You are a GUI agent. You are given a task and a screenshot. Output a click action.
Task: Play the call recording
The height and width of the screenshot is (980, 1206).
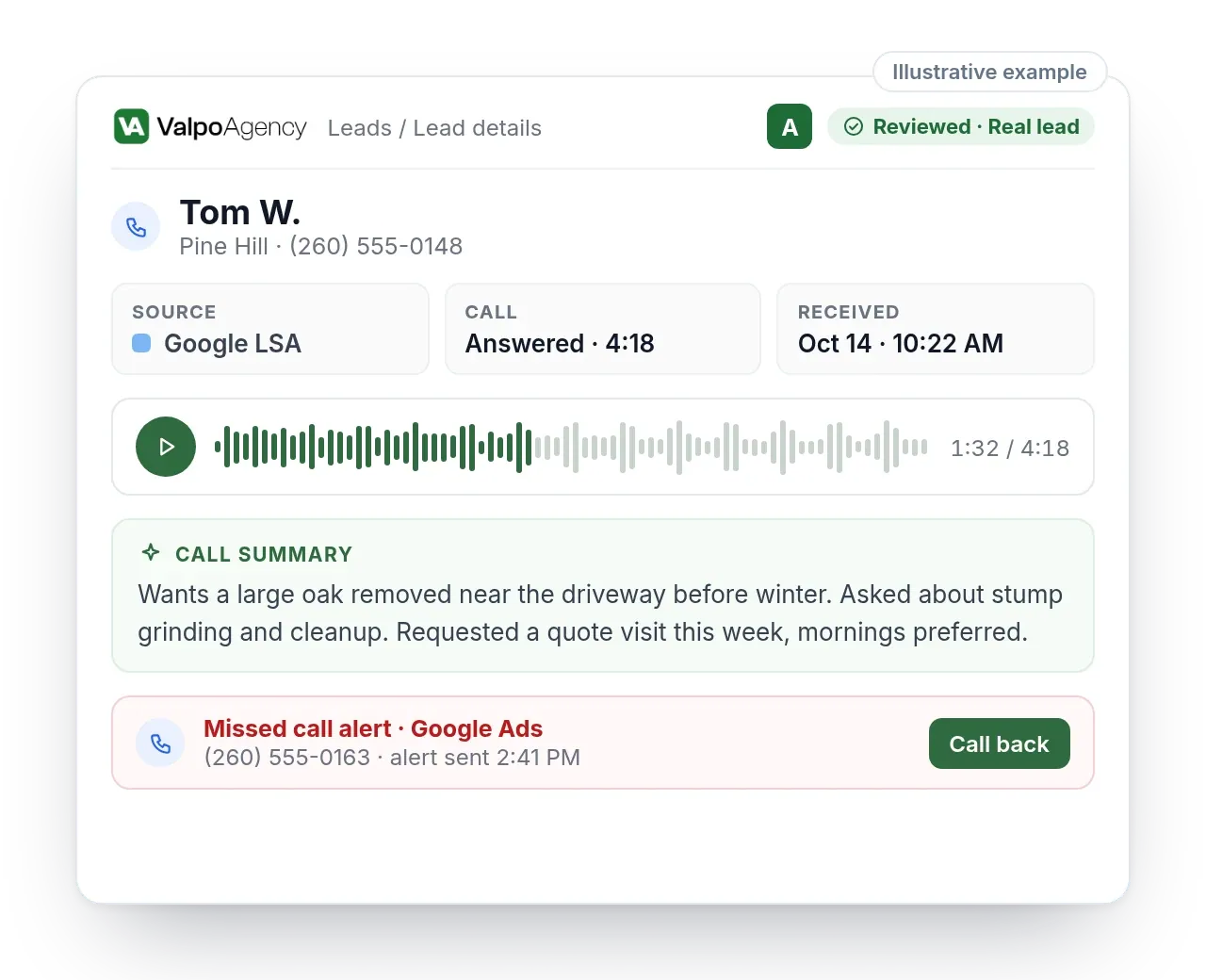pos(166,447)
